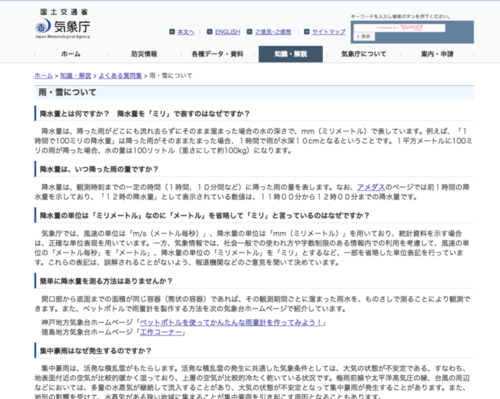Image resolution: width=500 pixels, height=399 pixels.
Task: Open the ENGLISH version link
Action: click(227, 32)
